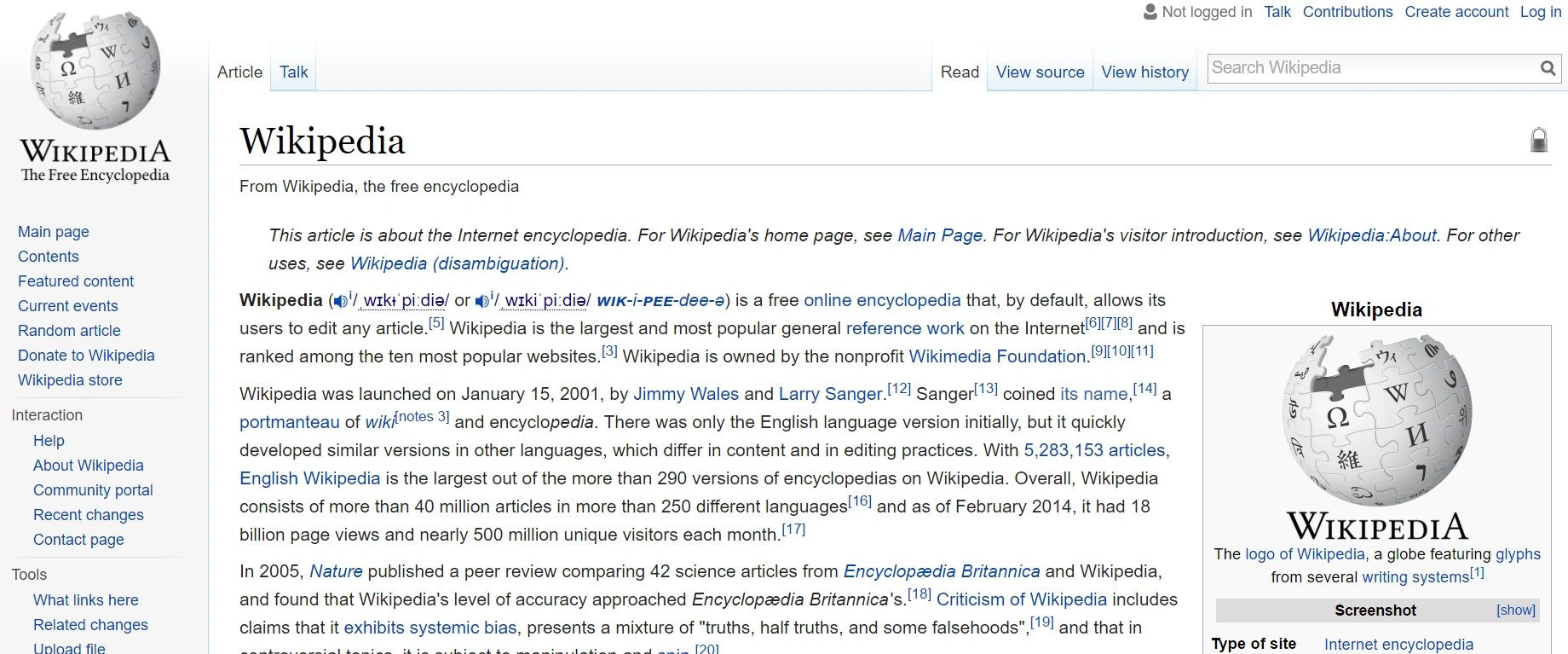This screenshot has width=1568, height=654.
Task: Open the its name link
Action: pyautogui.click(x=1094, y=394)
